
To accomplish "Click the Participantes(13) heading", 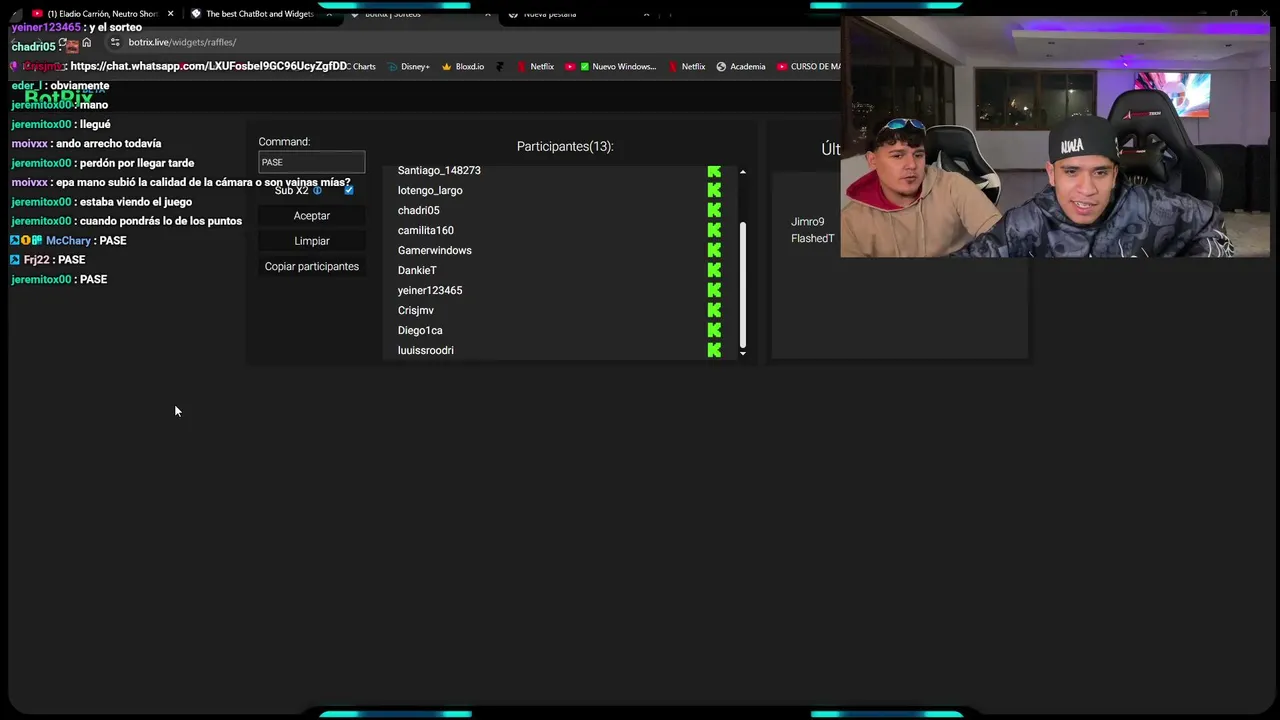I will coord(565,146).
